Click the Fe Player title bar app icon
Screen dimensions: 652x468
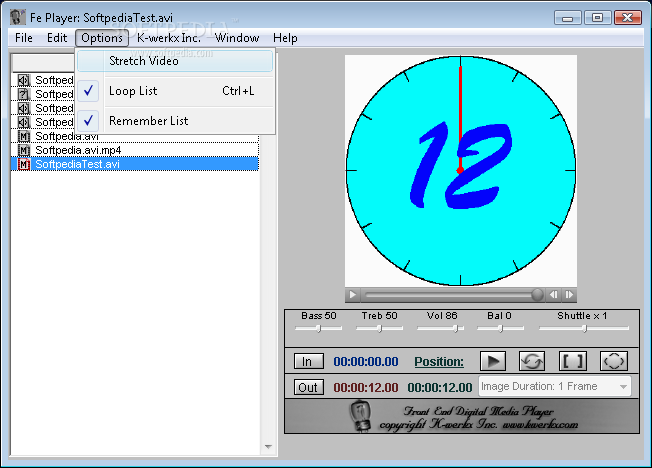pyautogui.click(x=18, y=17)
